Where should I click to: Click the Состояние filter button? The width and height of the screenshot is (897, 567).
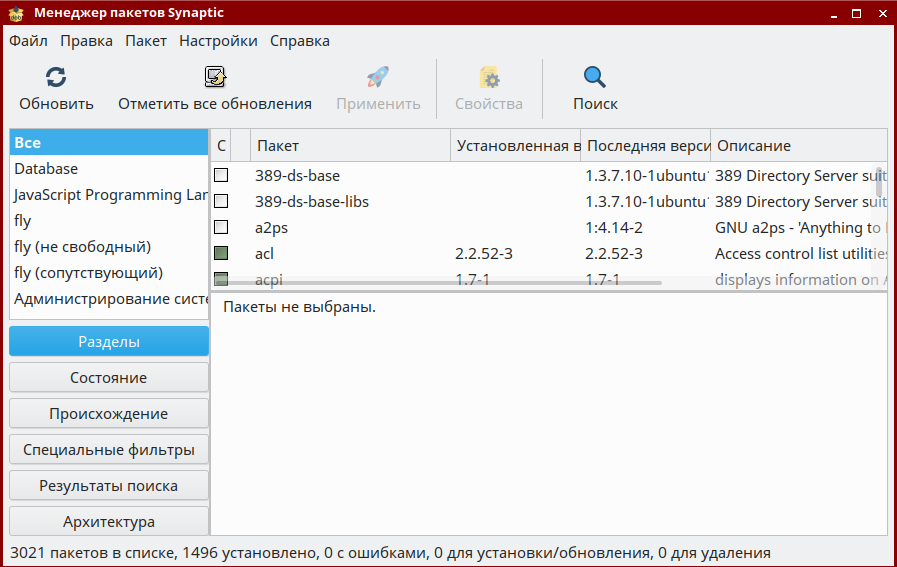(x=109, y=378)
